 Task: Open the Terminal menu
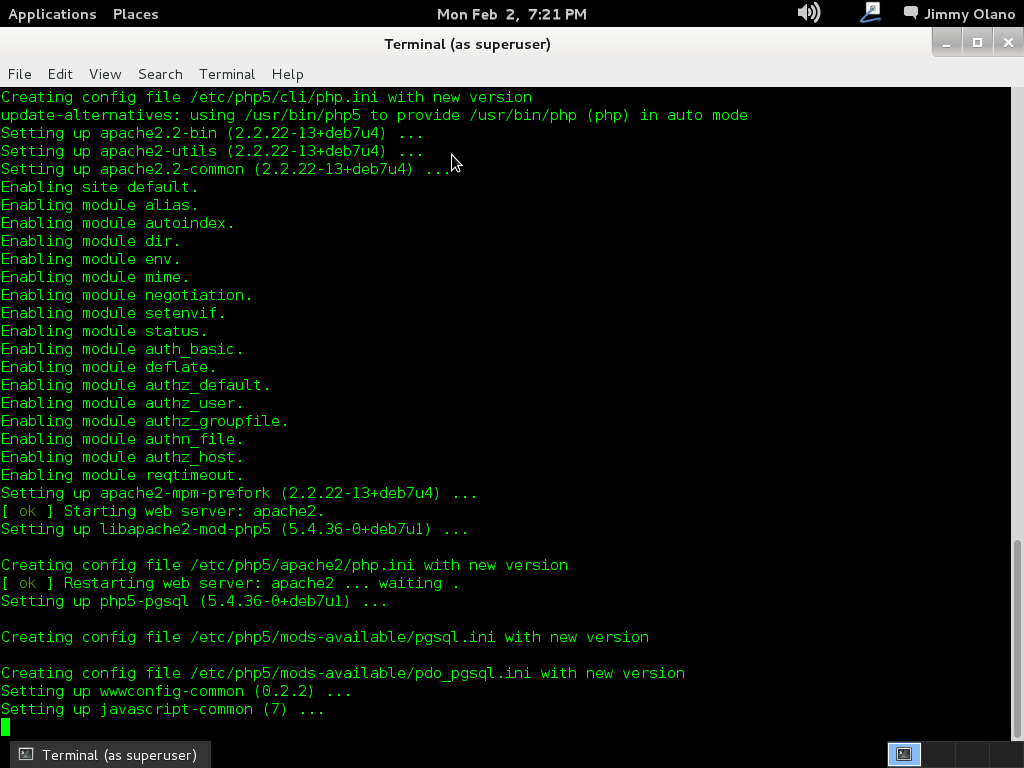(227, 74)
